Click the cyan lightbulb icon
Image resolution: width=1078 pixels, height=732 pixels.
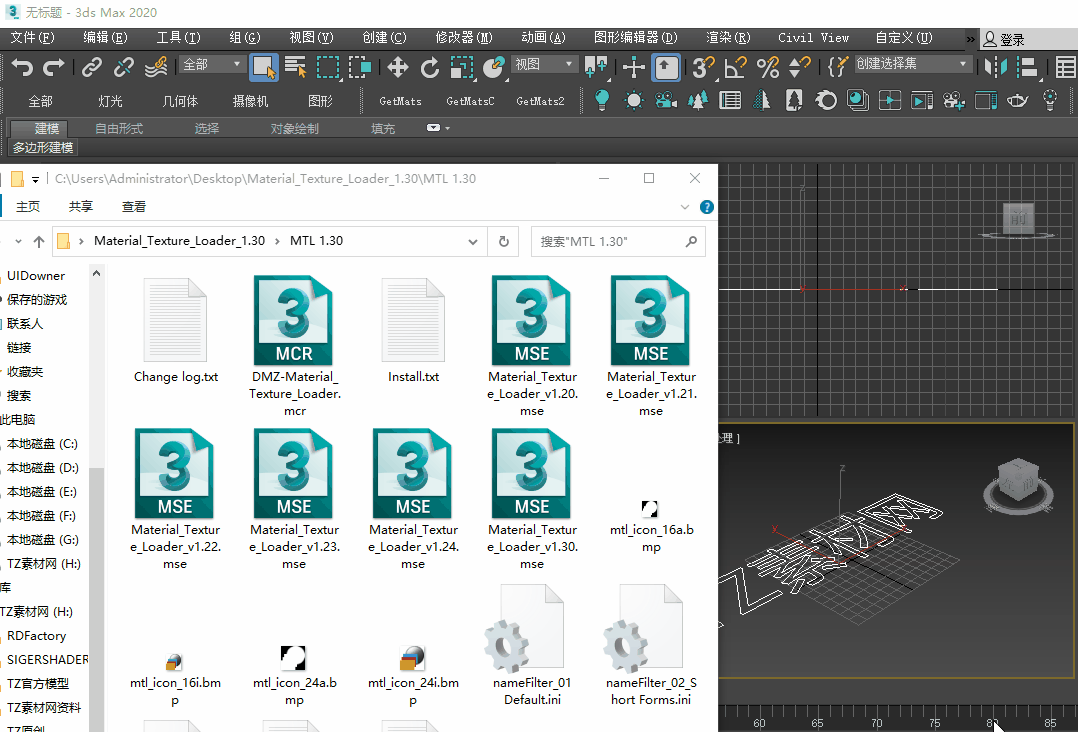602,100
